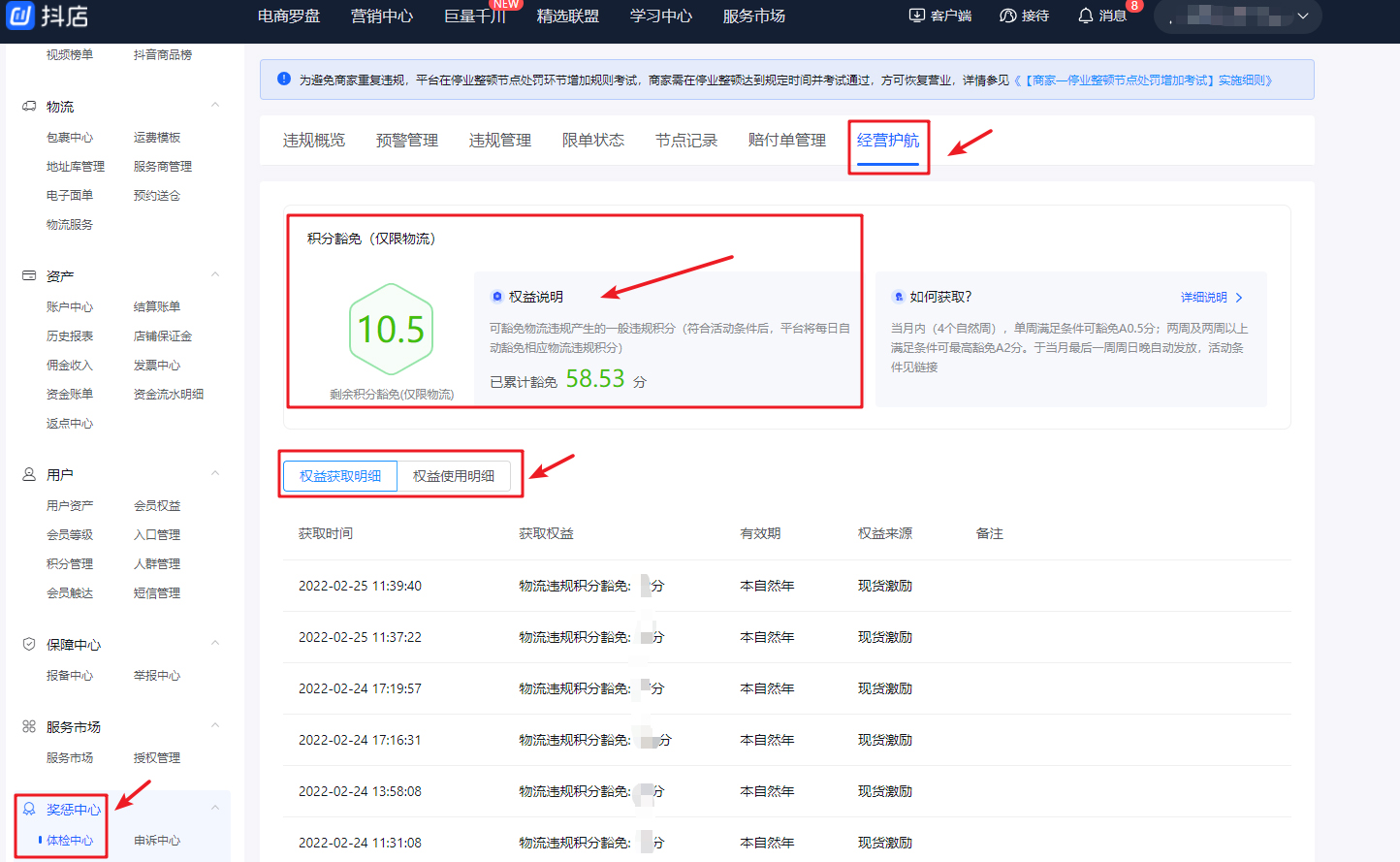This screenshot has height=862, width=1400.
Task: Open 学习中心 in top navigation
Action: 661,16
